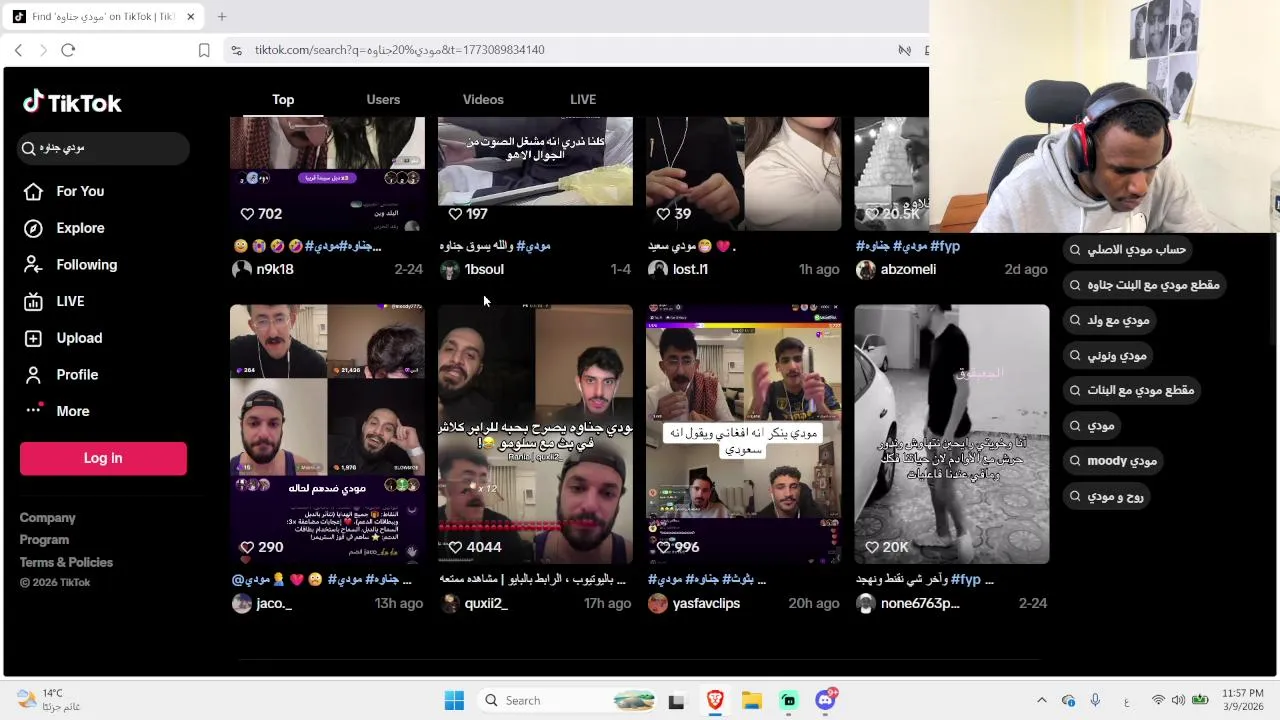Open Profile person icon
The image size is (1280, 720).
tap(33, 375)
